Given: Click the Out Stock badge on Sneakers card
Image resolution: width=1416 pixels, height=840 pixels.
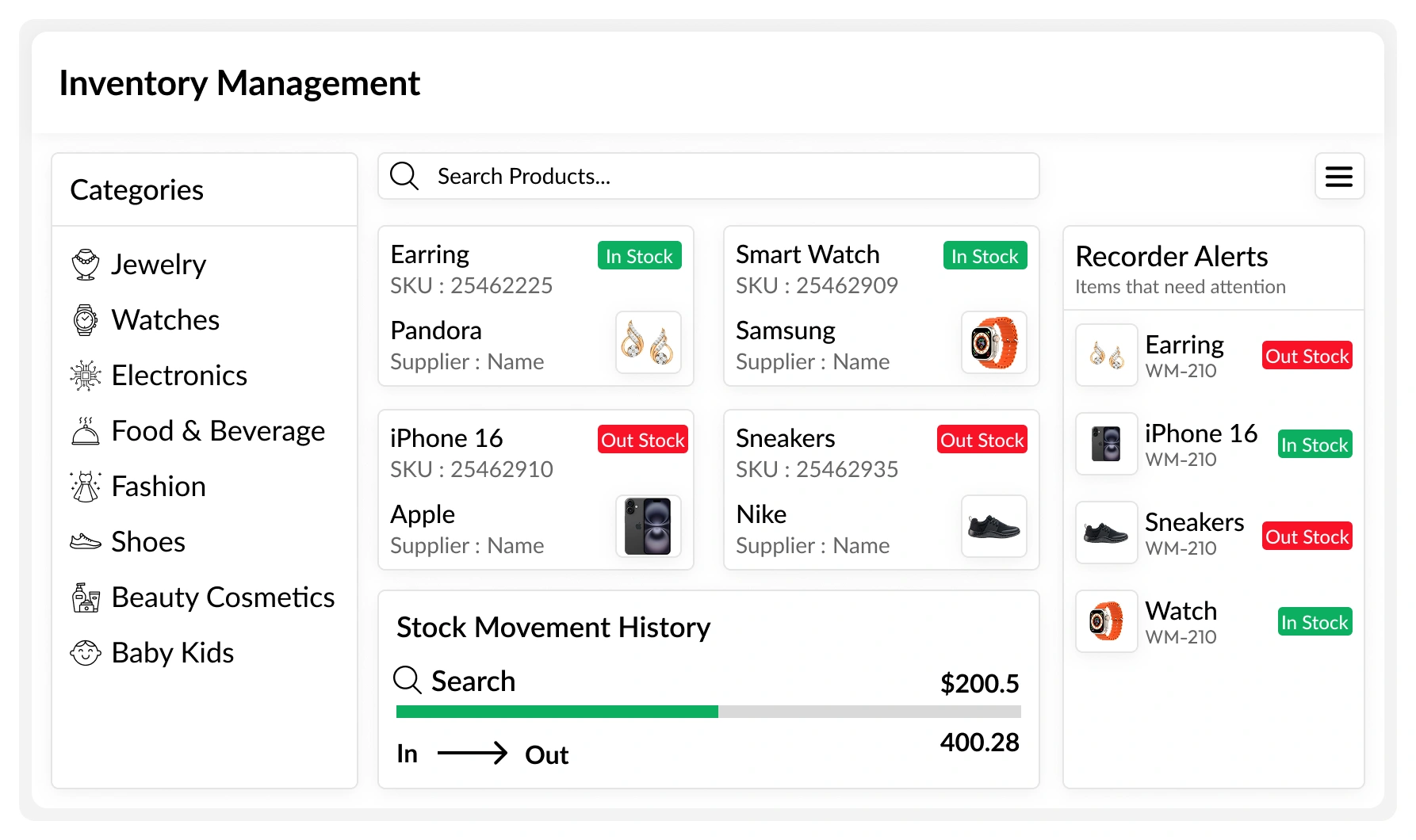Looking at the screenshot, I should pyautogui.click(x=982, y=440).
